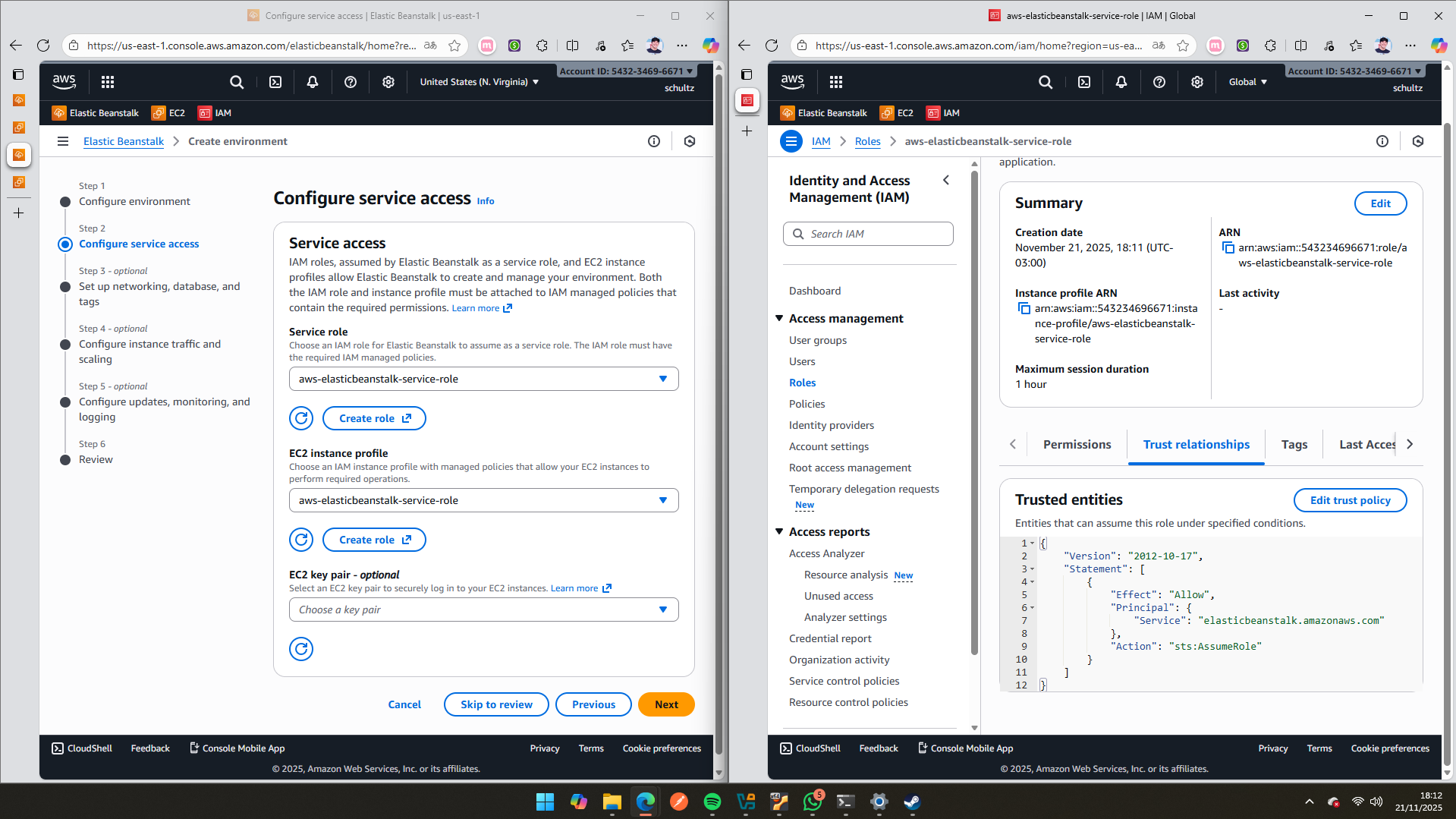Image resolution: width=1456 pixels, height=819 pixels.
Task: Click AWS logo in IAM window
Action: click(792, 82)
